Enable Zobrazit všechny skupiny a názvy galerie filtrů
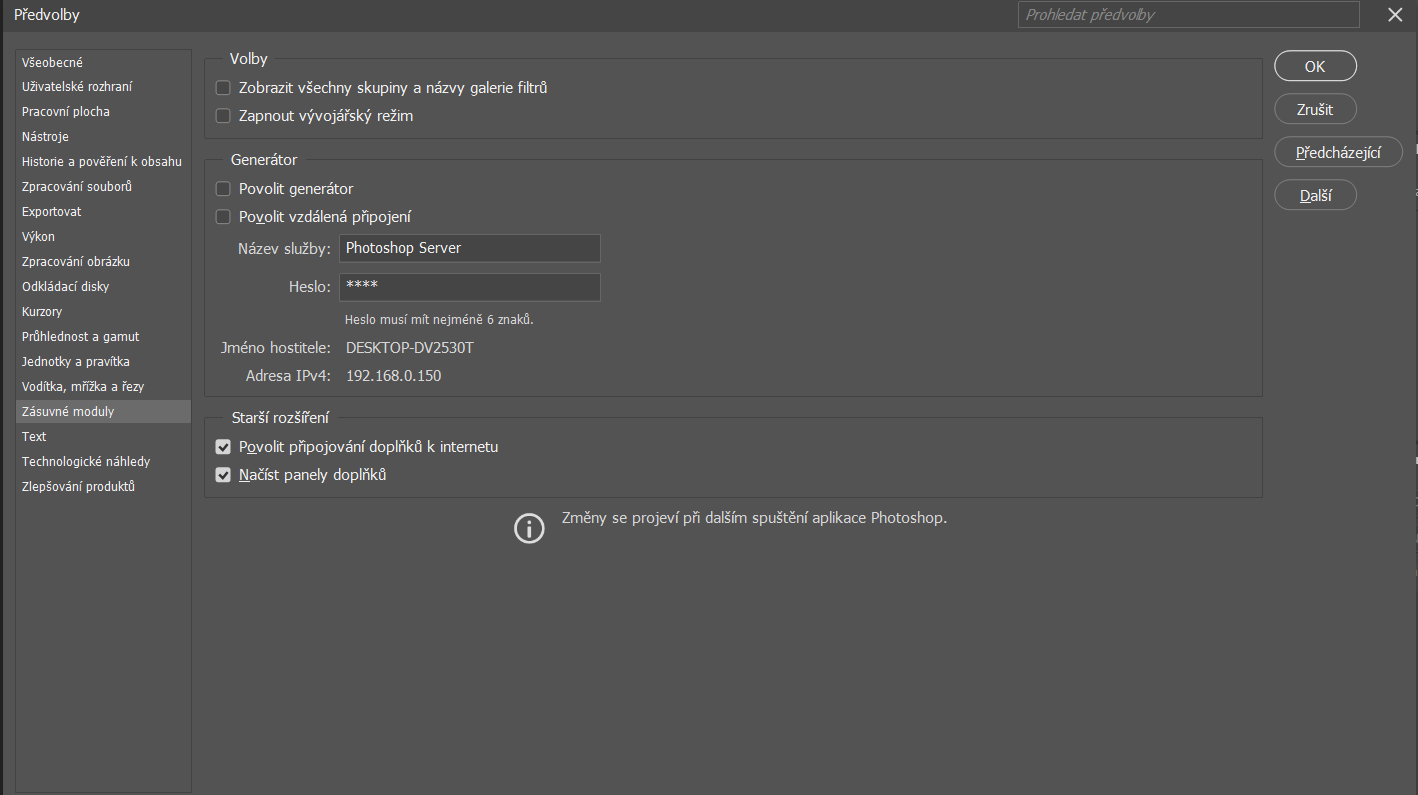The height and width of the screenshot is (795, 1418). click(223, 88)
